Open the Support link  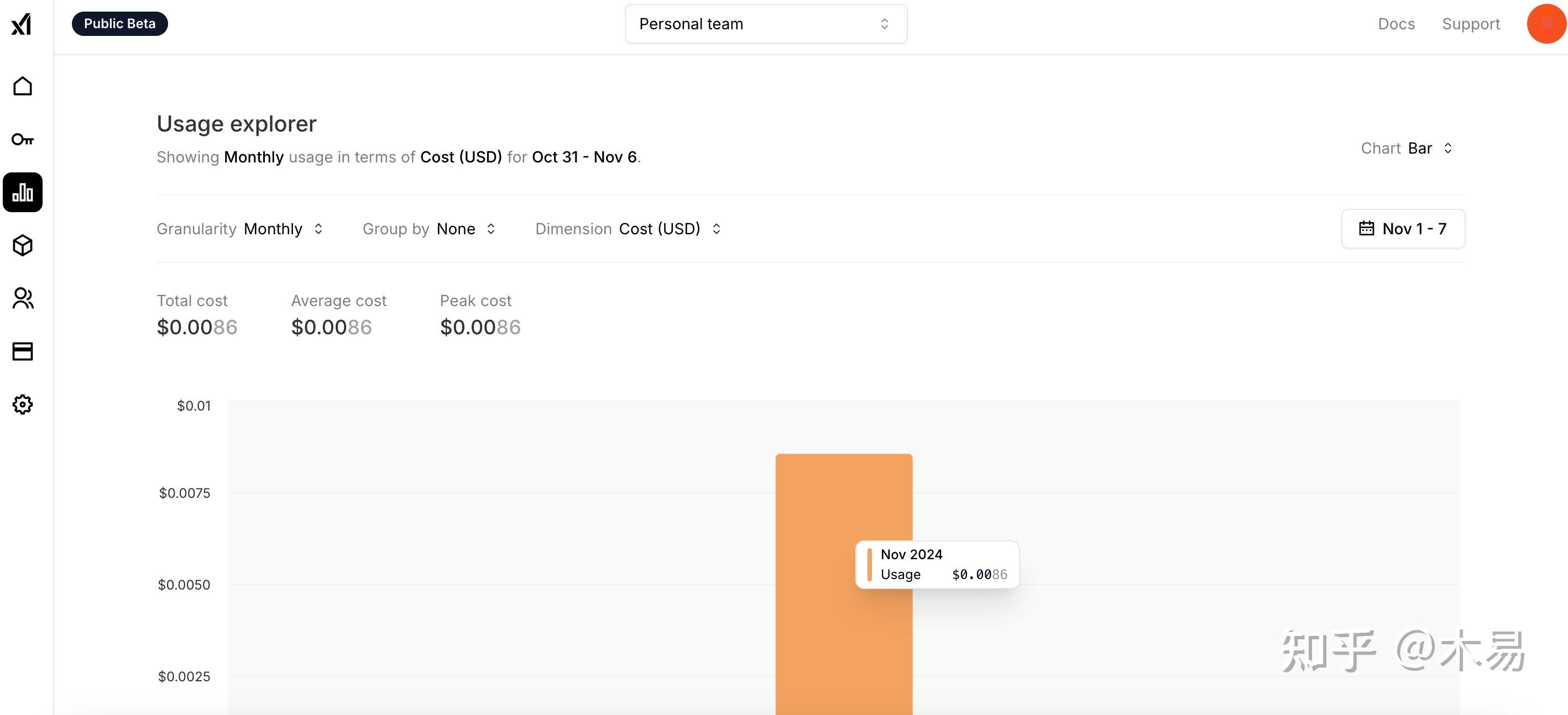tap(1470, 24)
